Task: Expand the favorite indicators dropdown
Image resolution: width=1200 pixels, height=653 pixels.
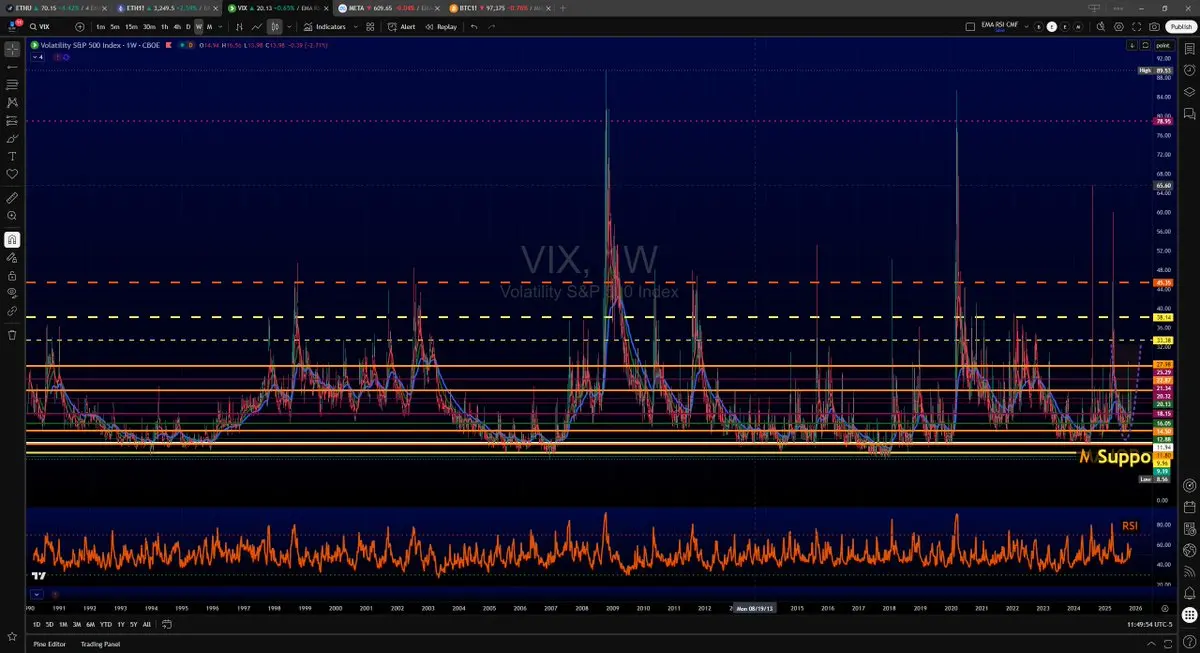Action: pyautogui.click(x=356, y=26)
